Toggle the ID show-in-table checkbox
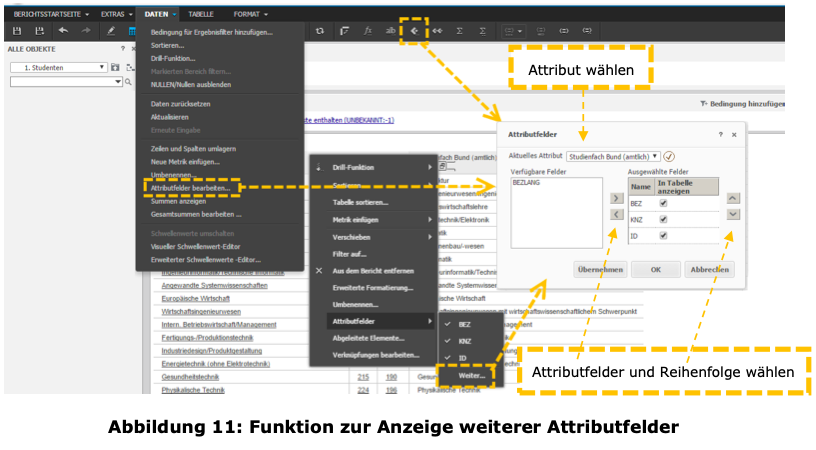The image size is (816, 450). [x=663, y=236]
